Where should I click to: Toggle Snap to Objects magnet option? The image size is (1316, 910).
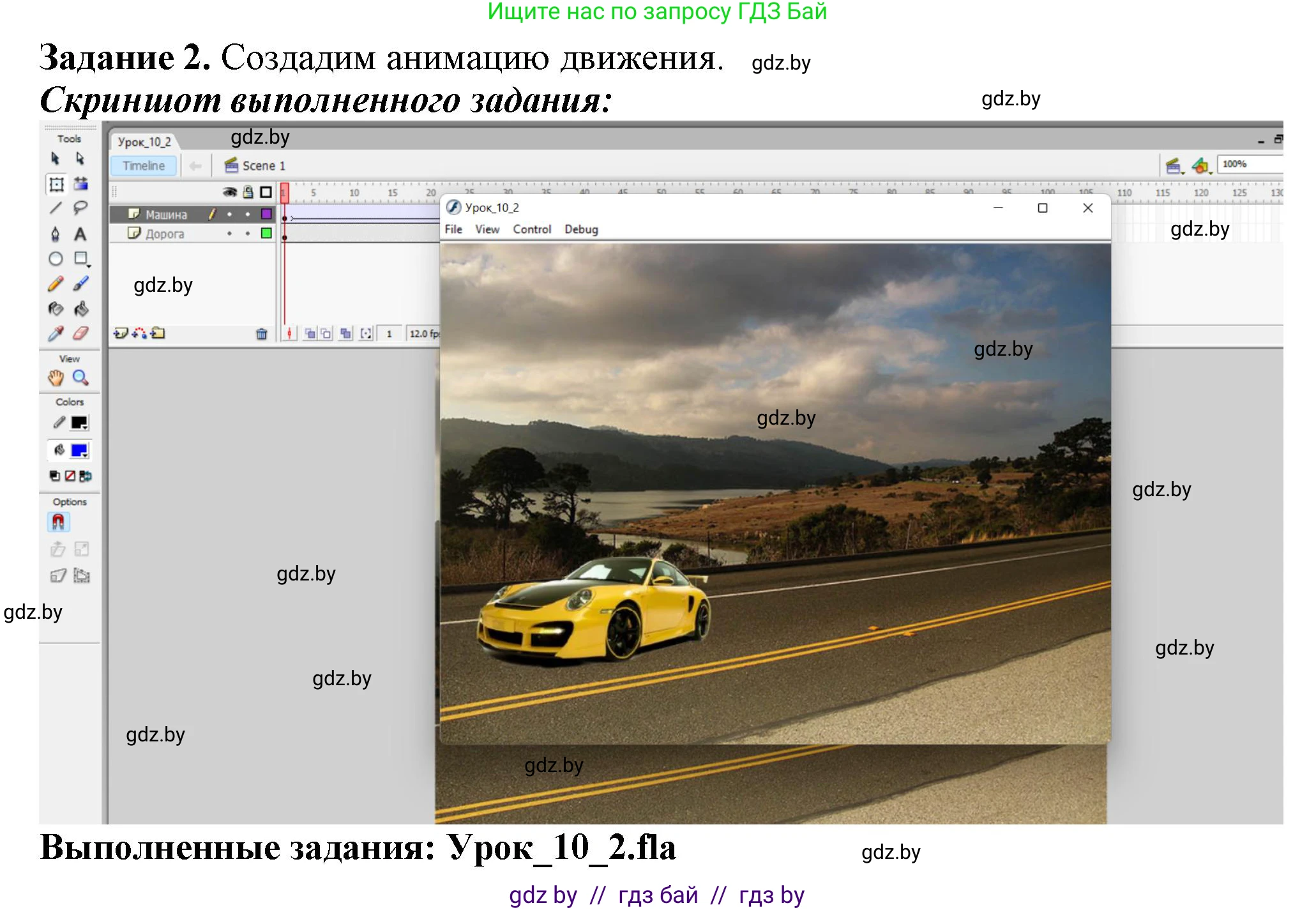pyautogui.click(x=58, y=522)
